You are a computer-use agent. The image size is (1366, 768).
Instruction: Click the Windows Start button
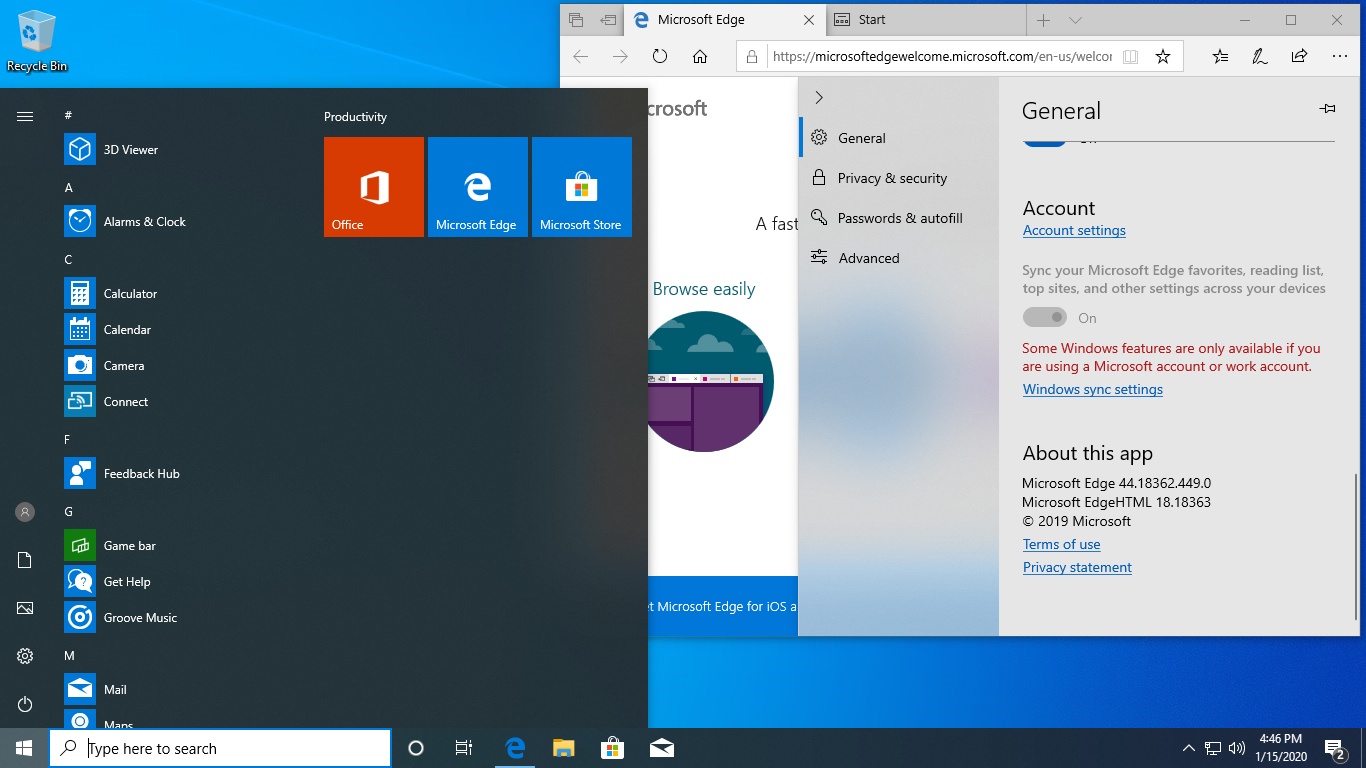pos(24,748)
